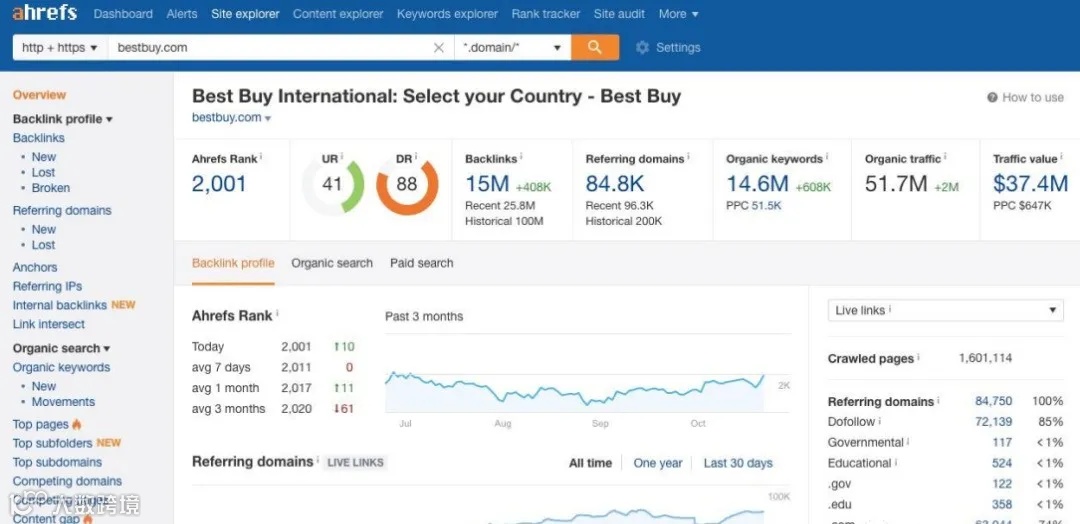
Task: Click the 84.8K referring domains value
Action: pos(615,184)
